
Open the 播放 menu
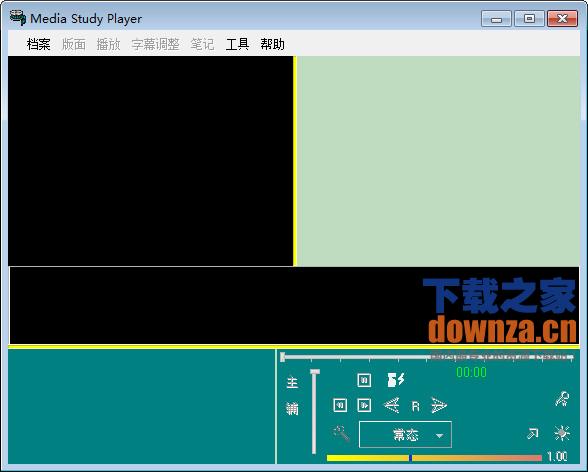point(108,44)
